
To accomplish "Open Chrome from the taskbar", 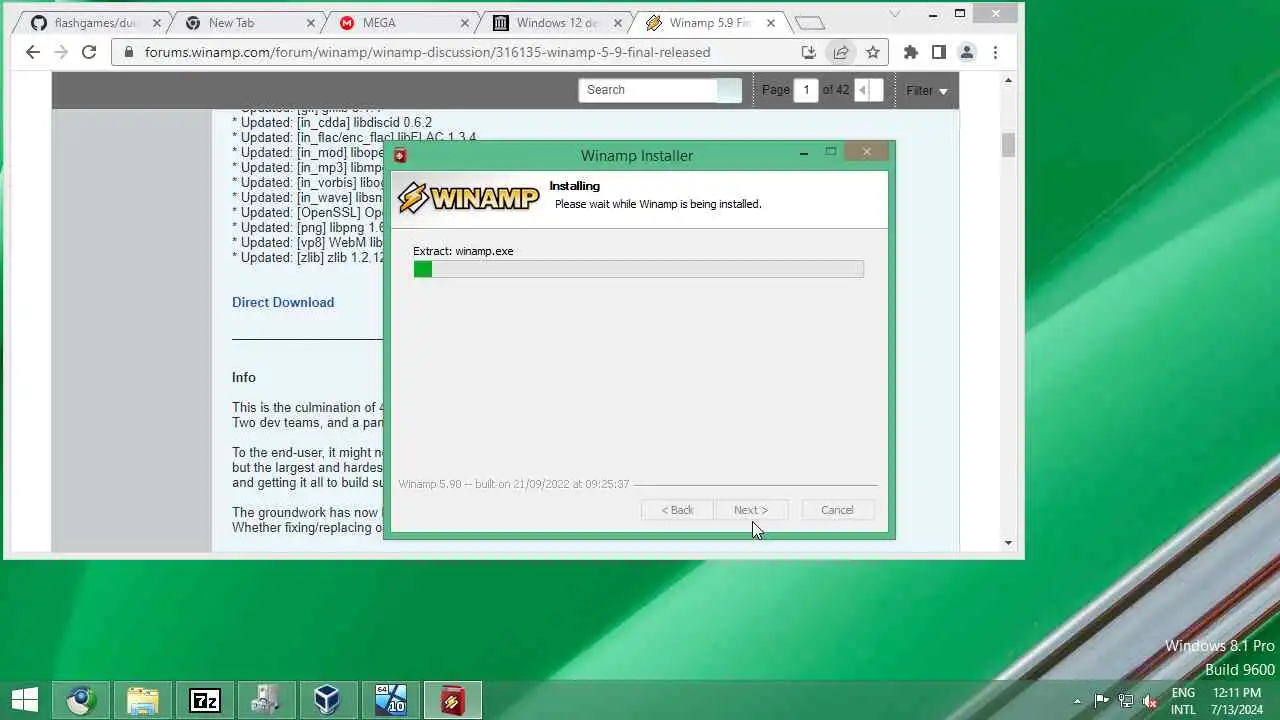I will (80, 700).
